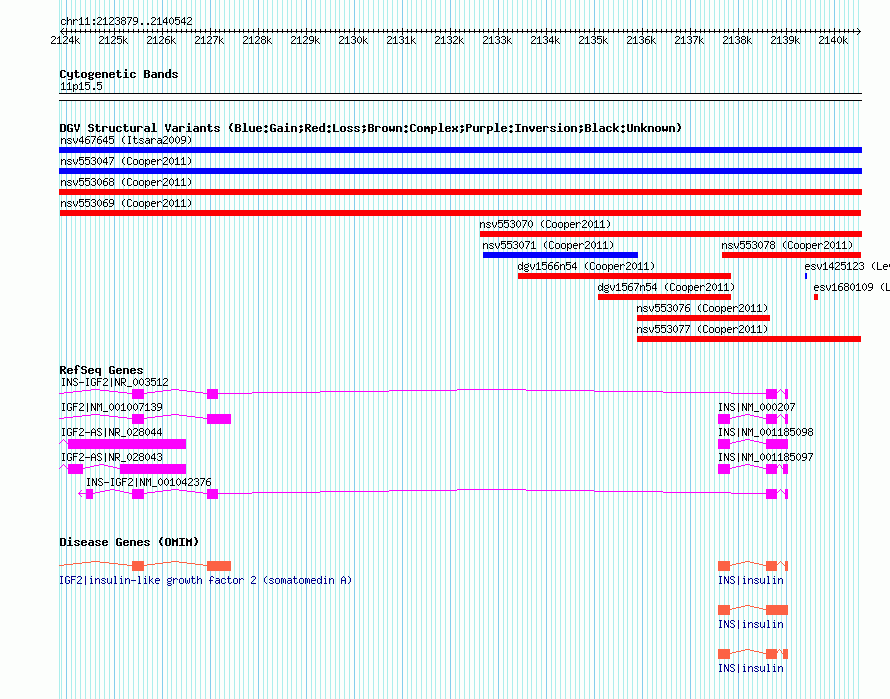890x699 pixels.
Task: Click the INS|NM_001185097 transcript label
Action: click(766, 457)
